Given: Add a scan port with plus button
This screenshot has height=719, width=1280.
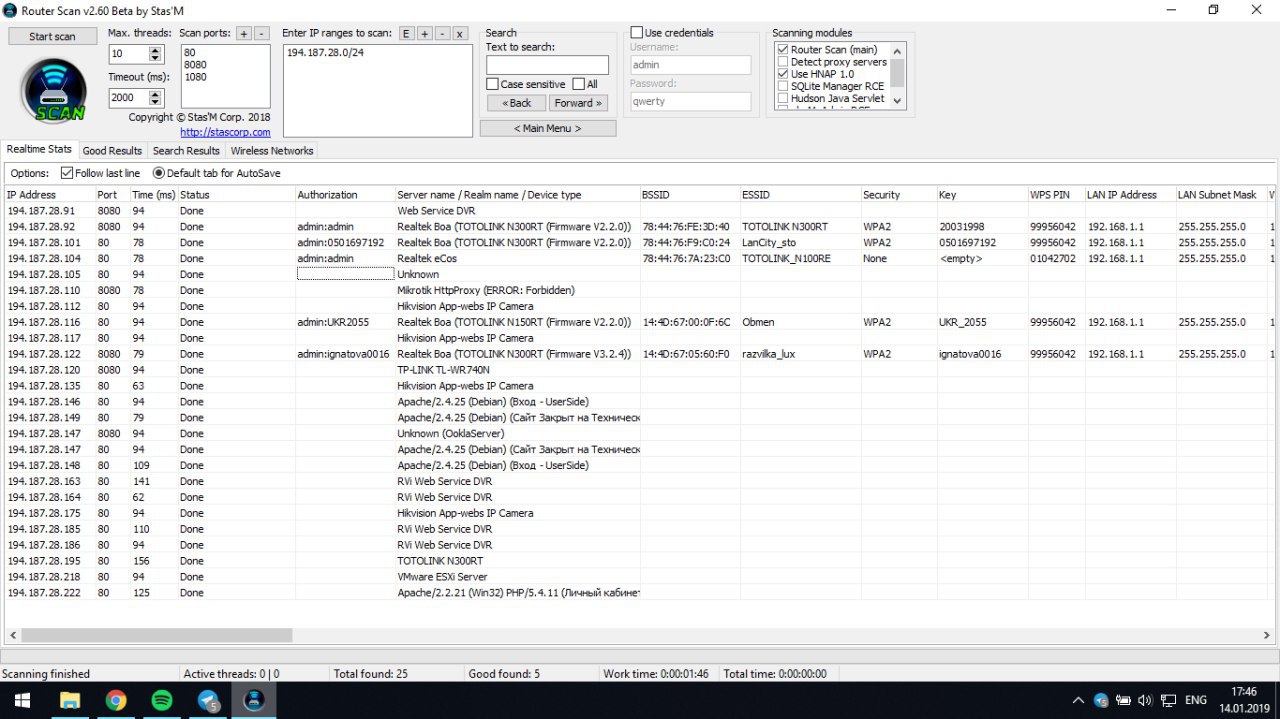Looking at the screenshot, I should pos(244,33).
